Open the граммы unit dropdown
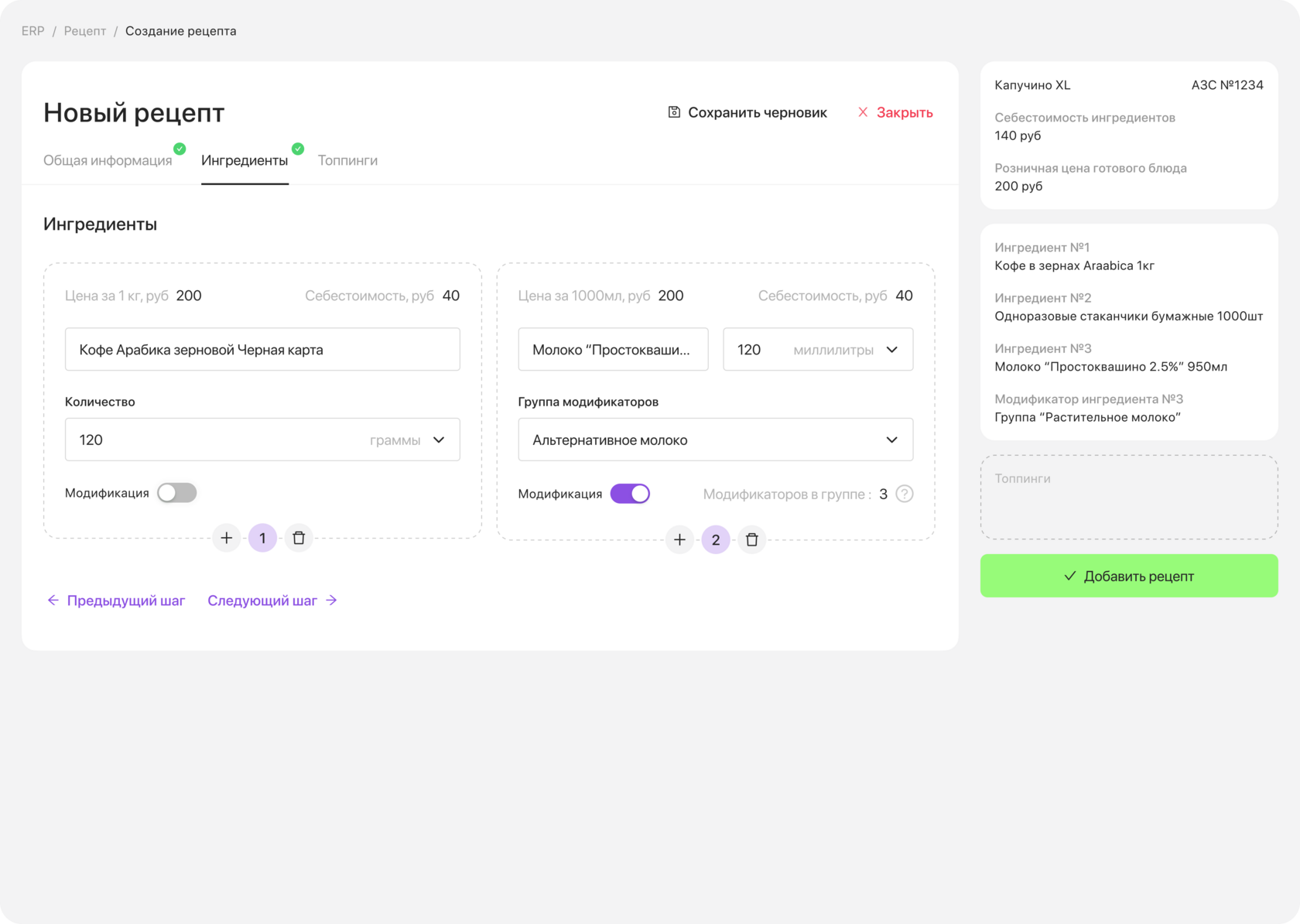 [438, 440]
